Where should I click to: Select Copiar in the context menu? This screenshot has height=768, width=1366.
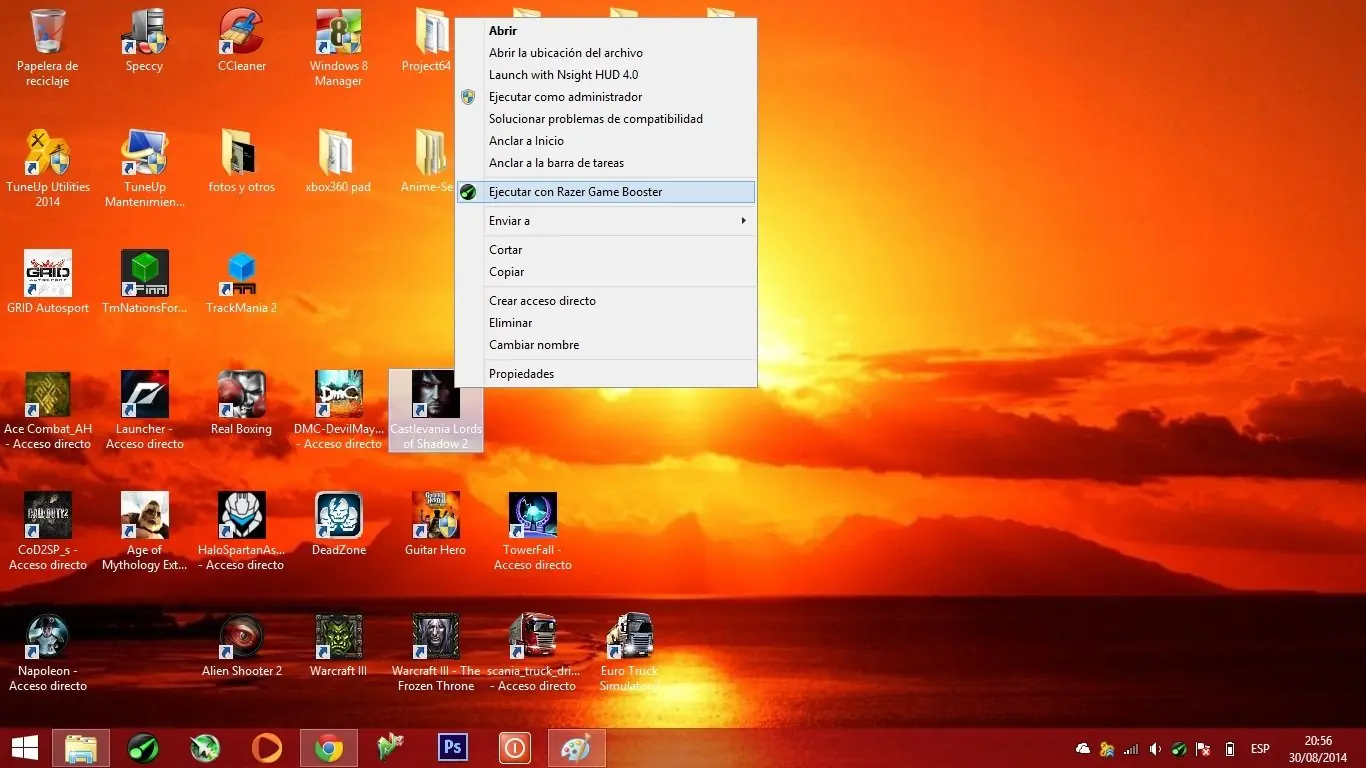tap(606, 272)
